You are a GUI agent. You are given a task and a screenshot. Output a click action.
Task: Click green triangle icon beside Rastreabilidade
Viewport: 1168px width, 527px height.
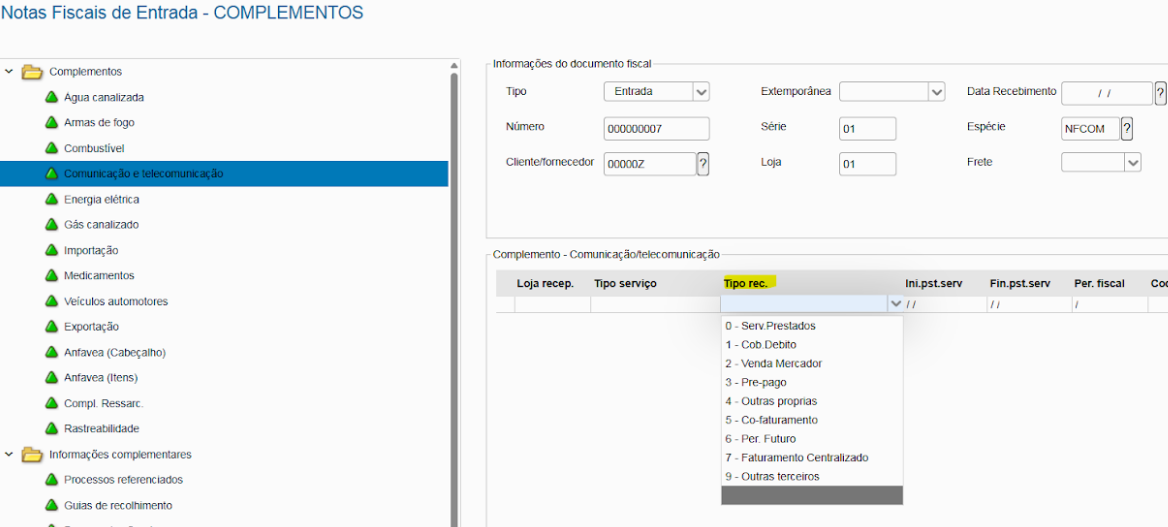pos(51,429)
